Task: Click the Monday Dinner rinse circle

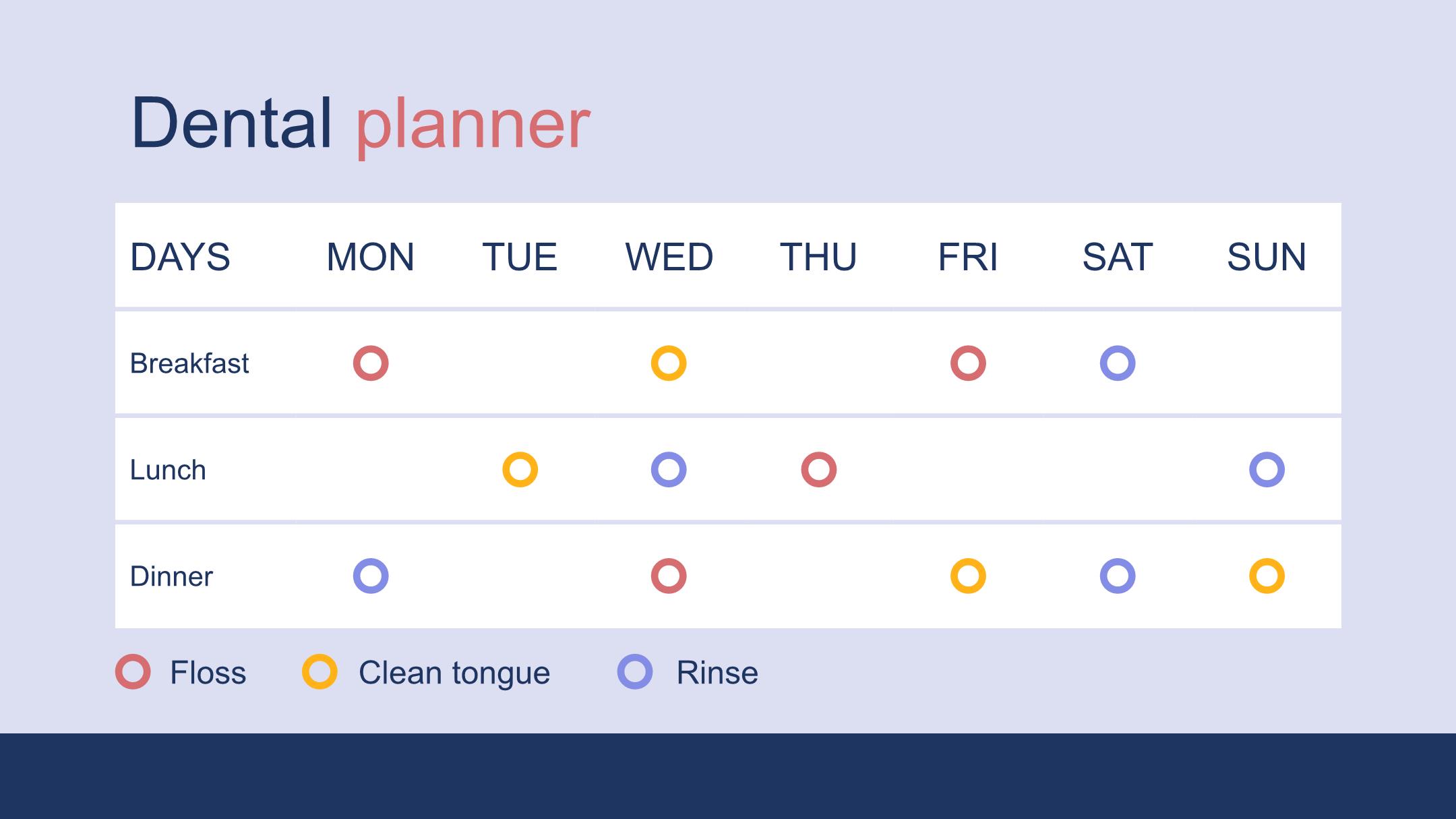Action: 371,576
